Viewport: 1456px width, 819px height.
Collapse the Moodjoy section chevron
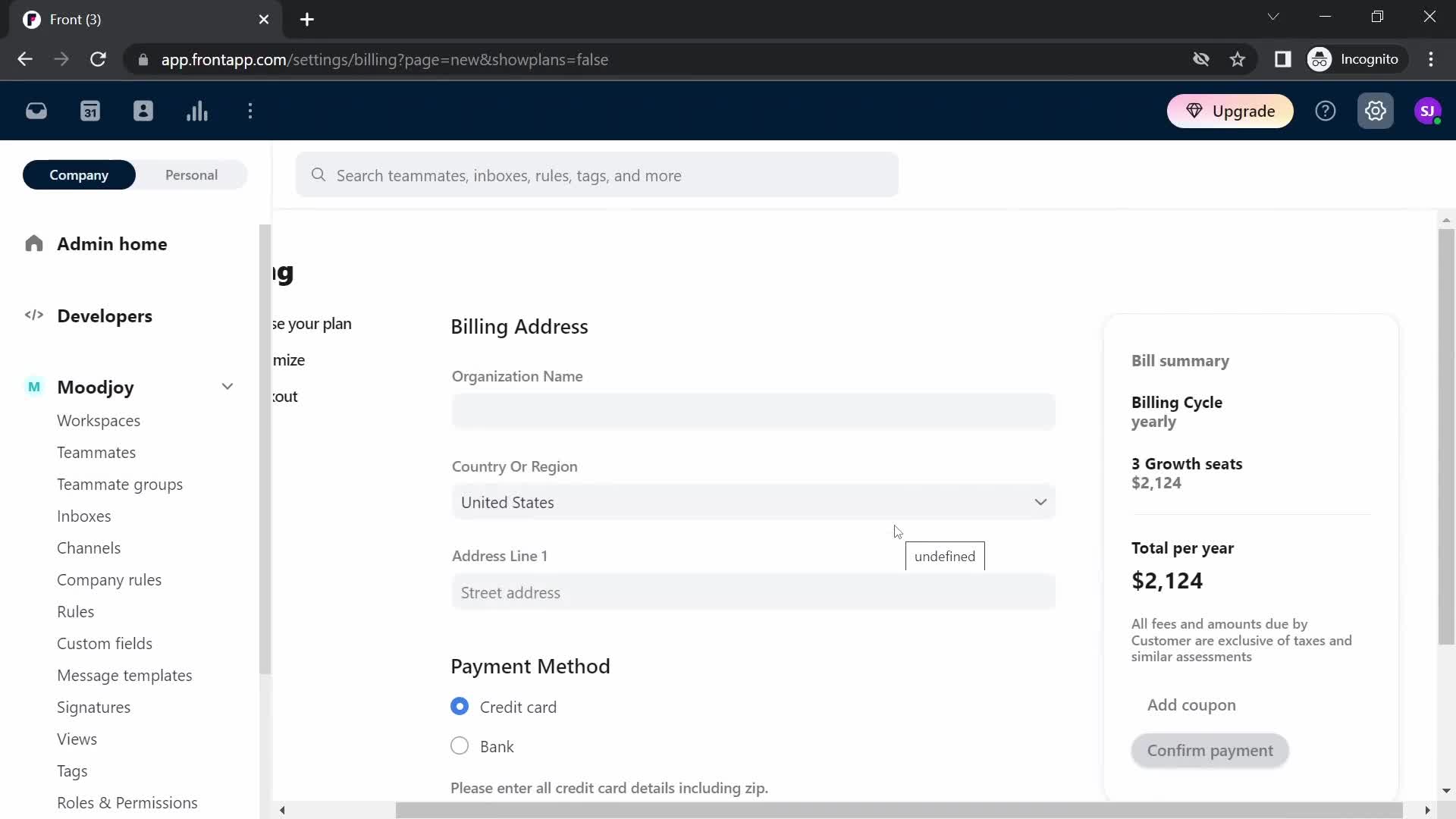227,387
